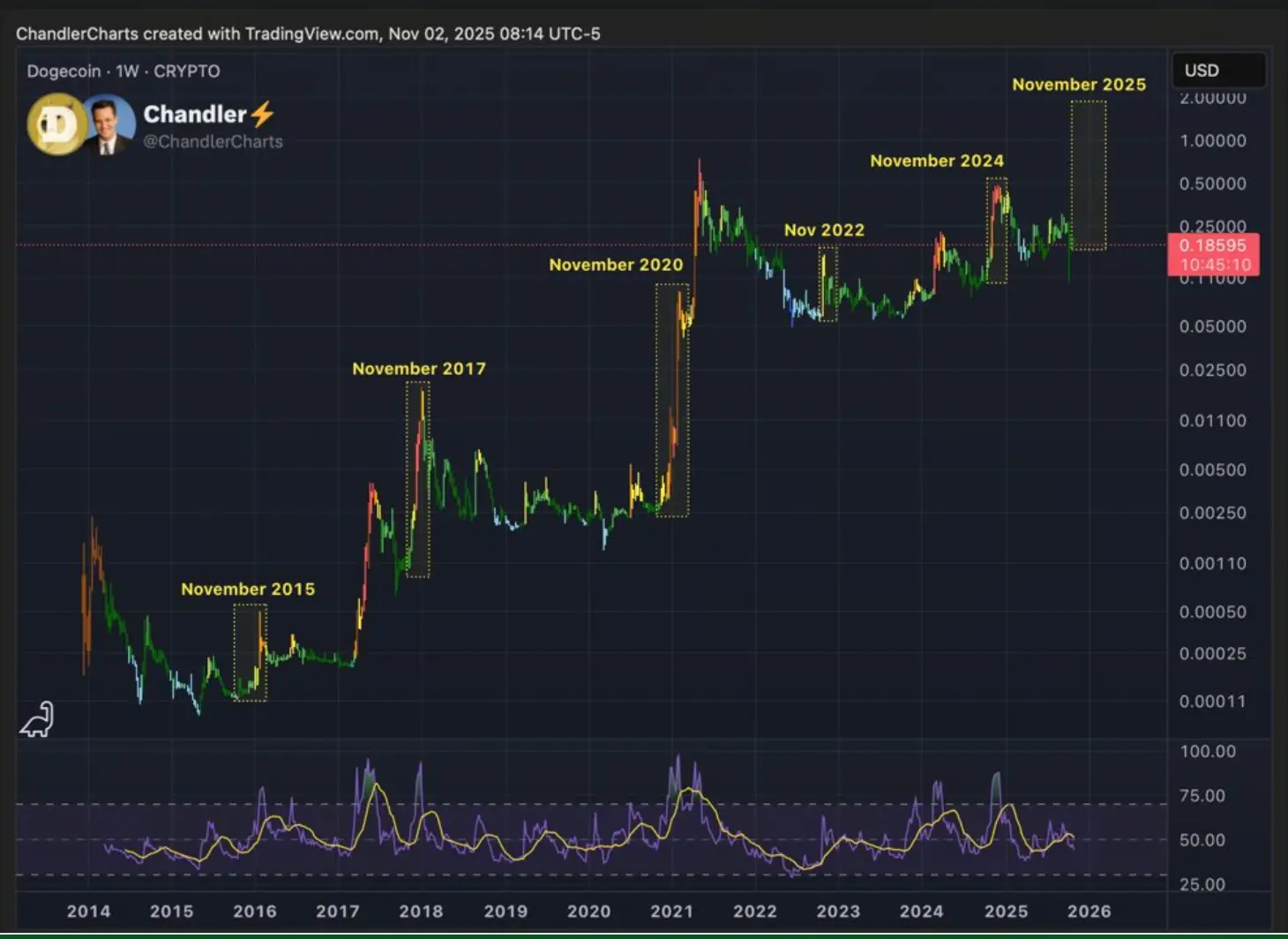Click the 25.00 RSI scale value
The width and height of the screenshot is (1288, 939).
[x=1202, y=883]
